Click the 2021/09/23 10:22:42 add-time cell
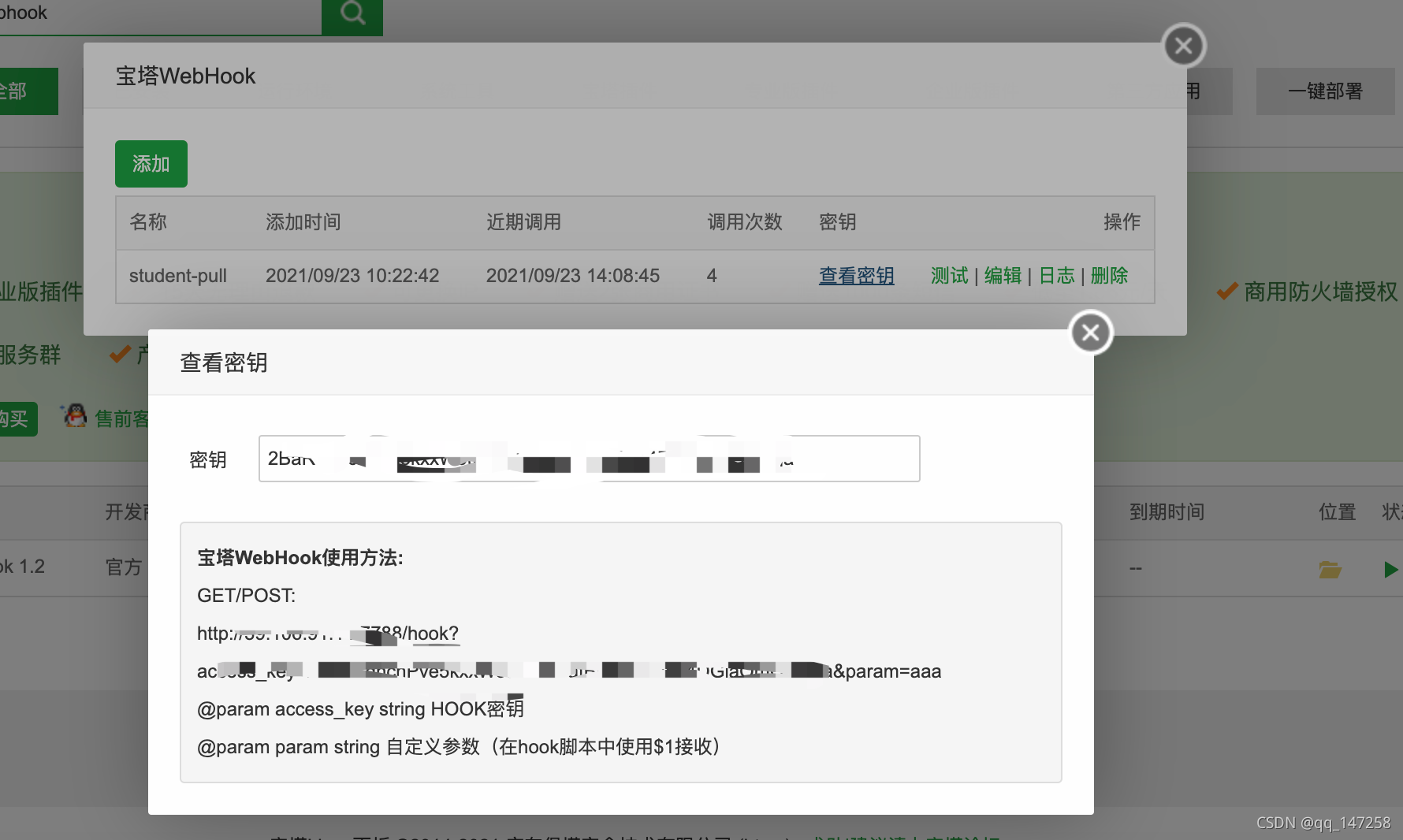Image resolution: width=1403 pixels, height=840 pixels. pos(352,276)
